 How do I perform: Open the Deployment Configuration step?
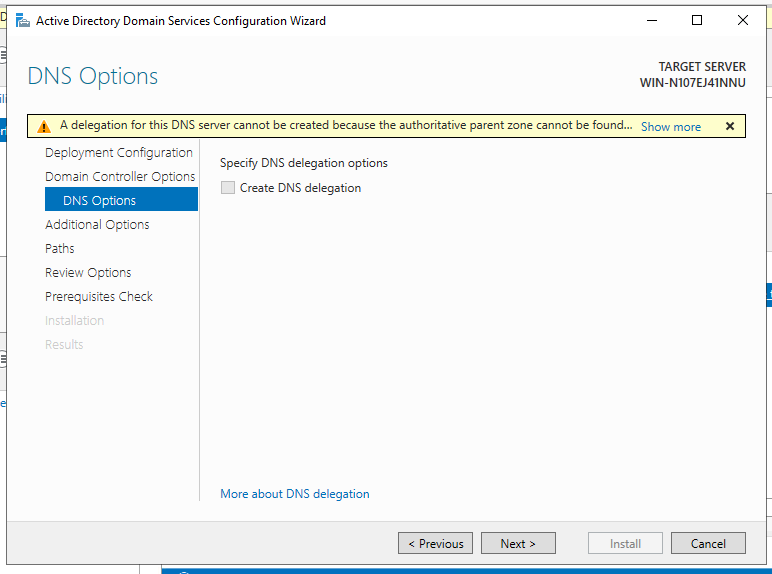[118, 152]
